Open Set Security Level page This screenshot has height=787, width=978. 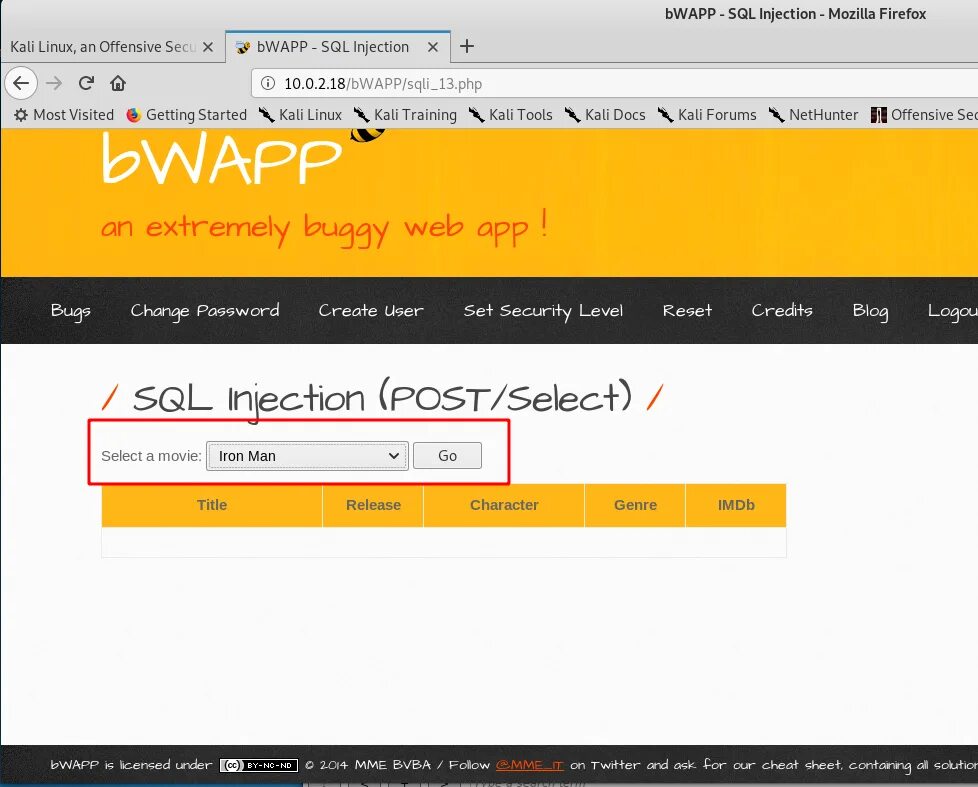point(543,311)
